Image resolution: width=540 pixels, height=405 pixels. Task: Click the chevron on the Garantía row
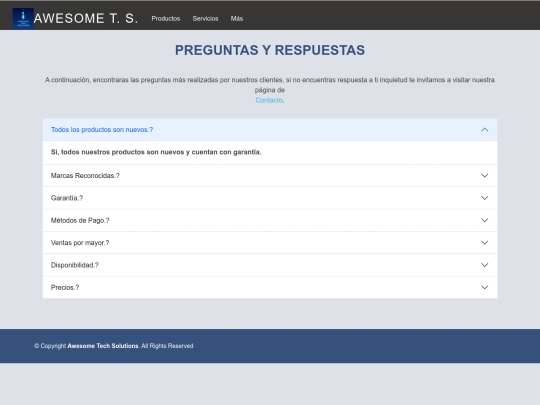click(x=484, y=198)
